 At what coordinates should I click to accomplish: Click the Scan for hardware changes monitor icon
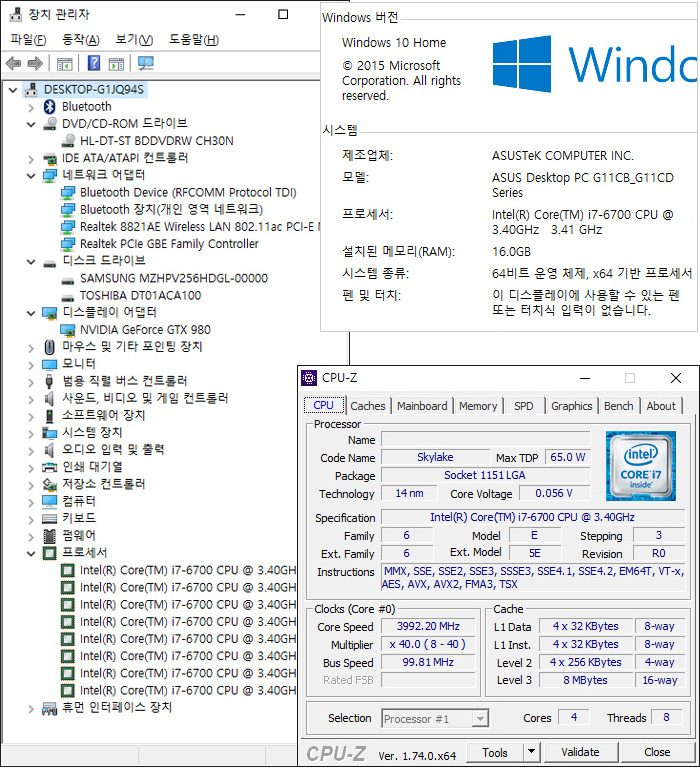[146, 63]
